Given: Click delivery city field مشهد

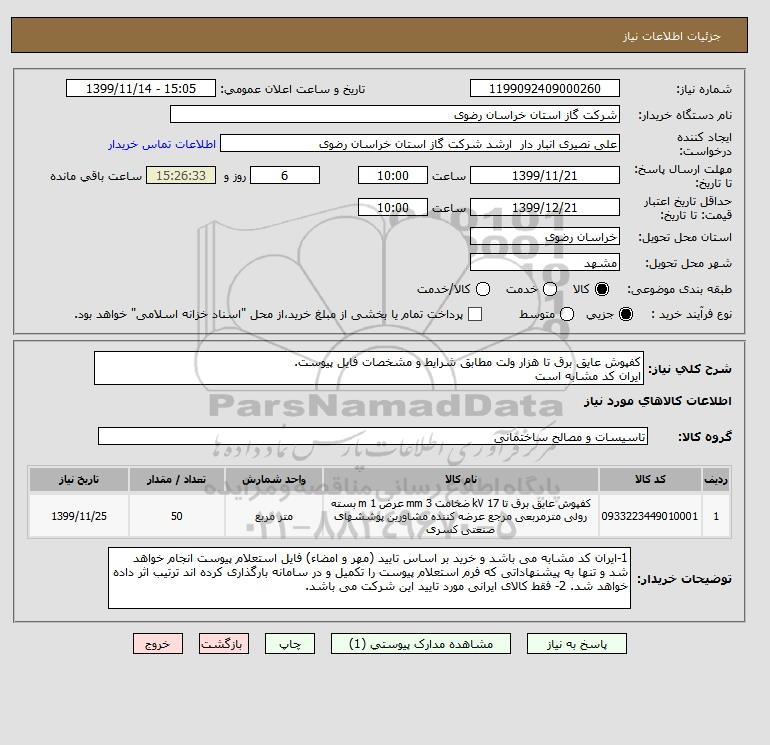Looking at the screenshot, I should (x=545, y=263).
